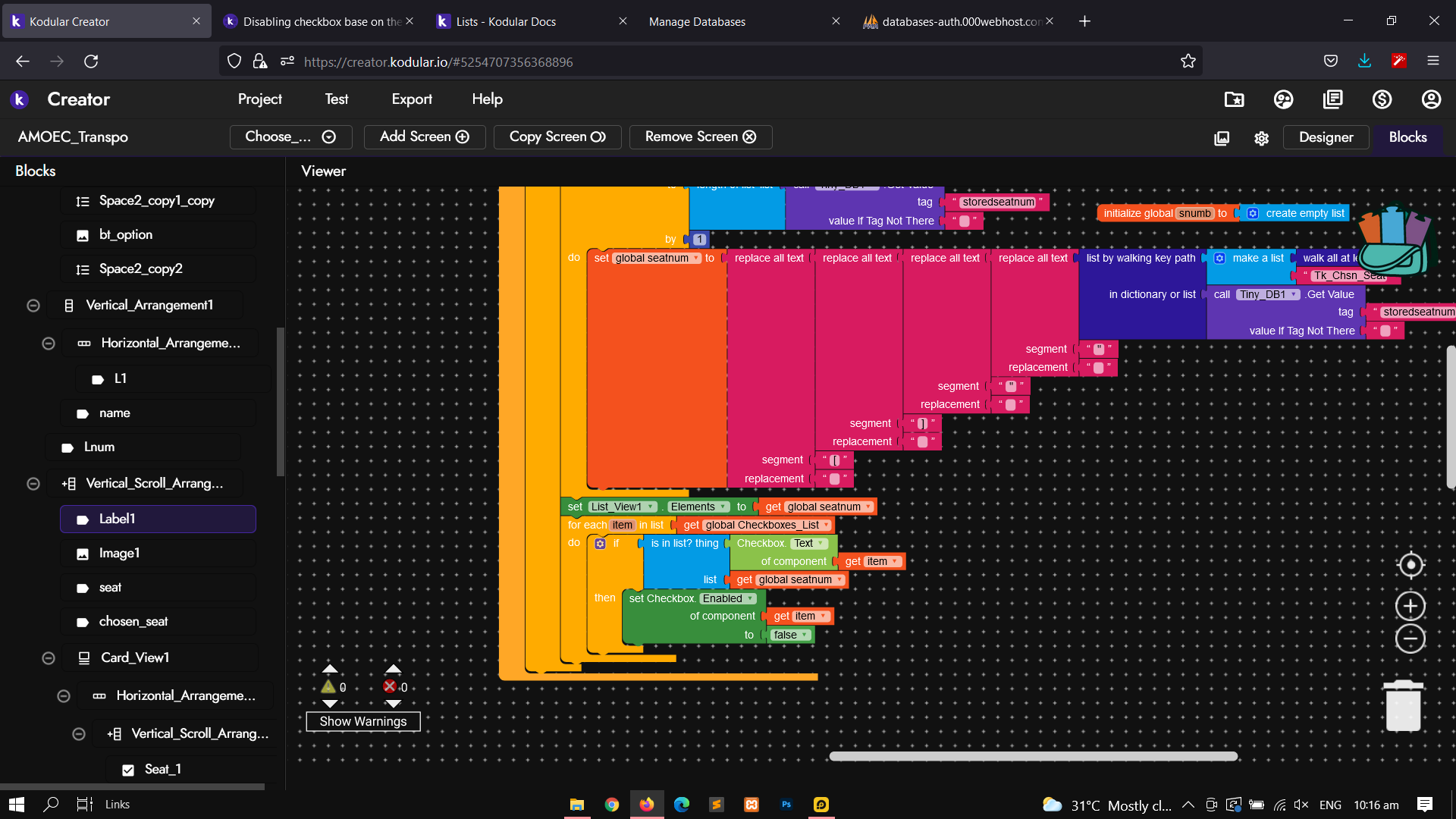Center workspace with the target icon
Image resolution: width=1456 pixels, height=819 pixels.
[x=1410, y=565]
